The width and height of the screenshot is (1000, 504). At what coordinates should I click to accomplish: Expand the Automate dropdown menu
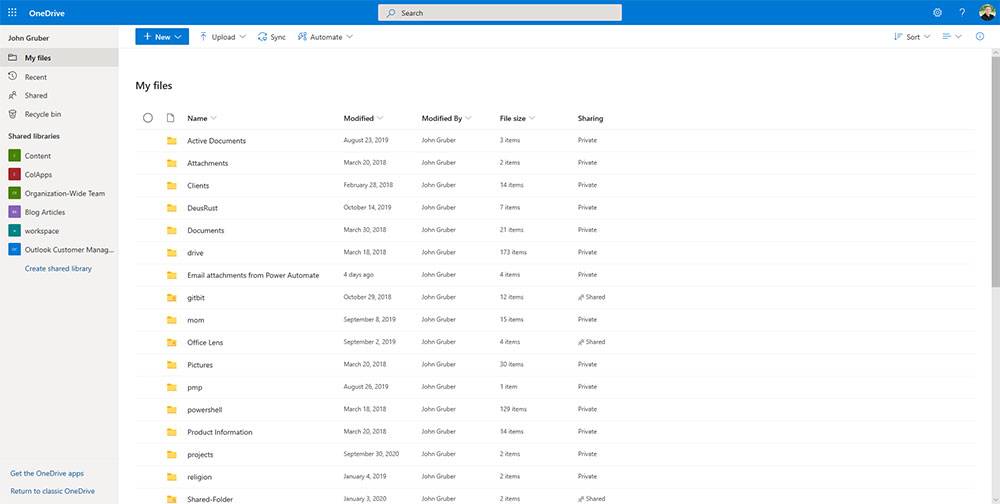click(325, 37)
